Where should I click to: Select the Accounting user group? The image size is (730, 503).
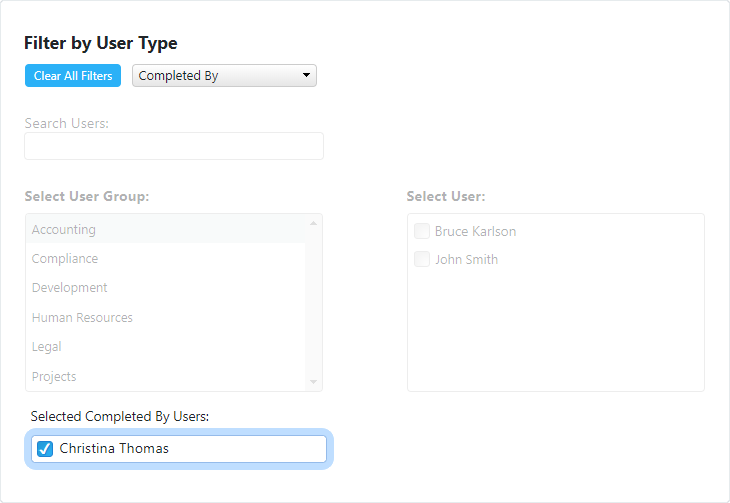(x=165, y=229)
